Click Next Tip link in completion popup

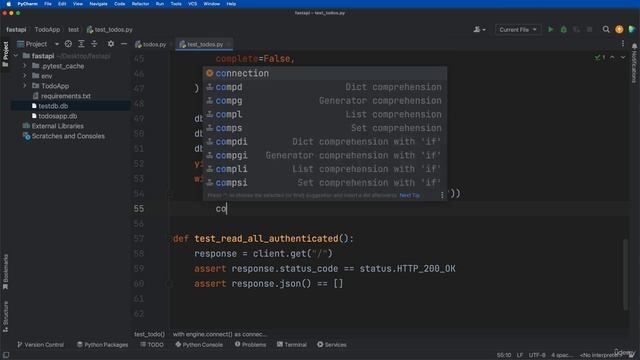(x=409, y=196)
